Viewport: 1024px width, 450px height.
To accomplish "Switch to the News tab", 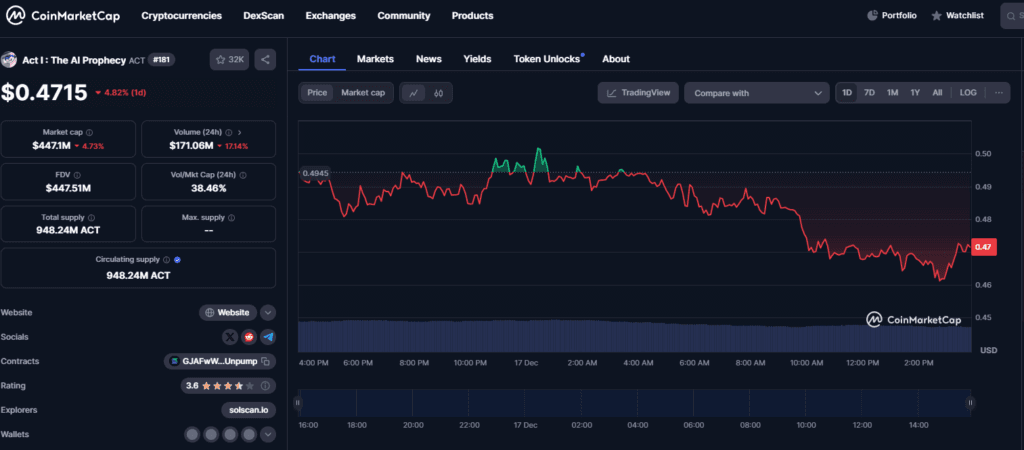I will coord(428,59).
